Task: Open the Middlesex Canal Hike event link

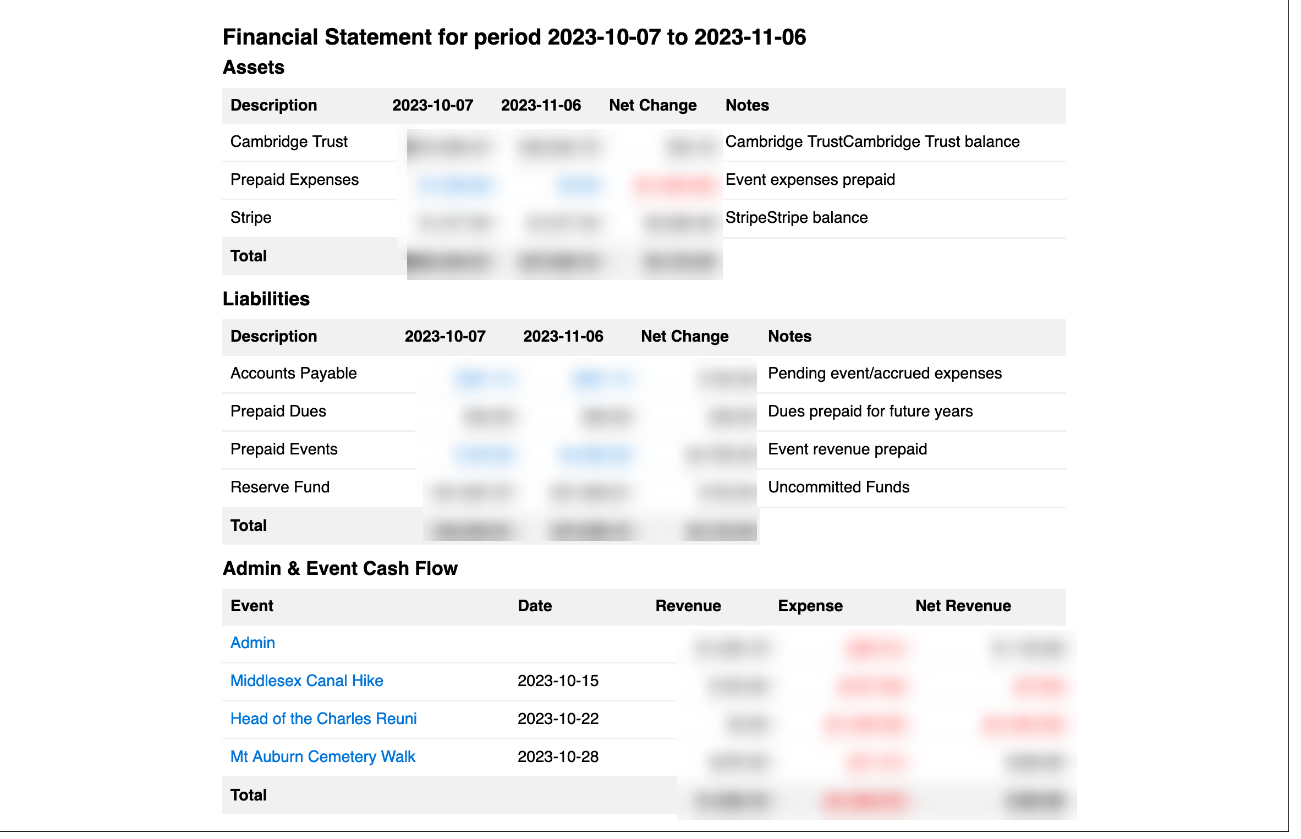Action: coord(306,681)
